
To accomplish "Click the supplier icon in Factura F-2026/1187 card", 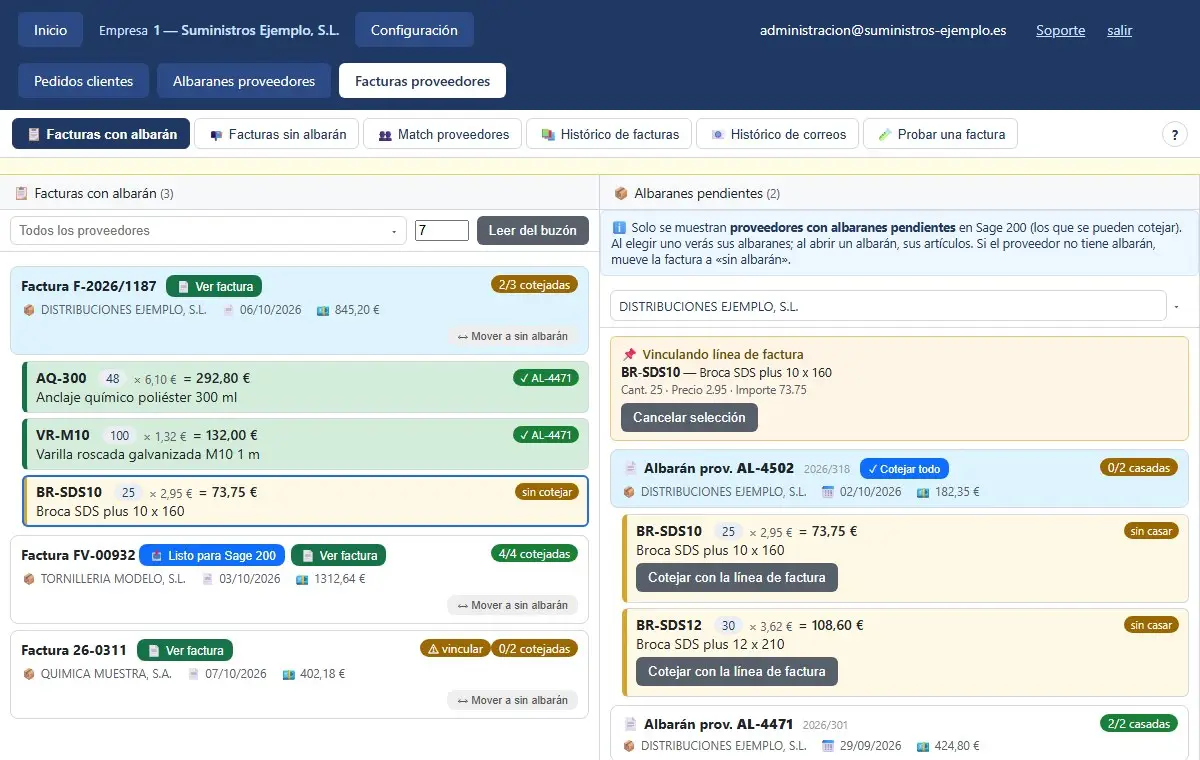I will (29, 310).
